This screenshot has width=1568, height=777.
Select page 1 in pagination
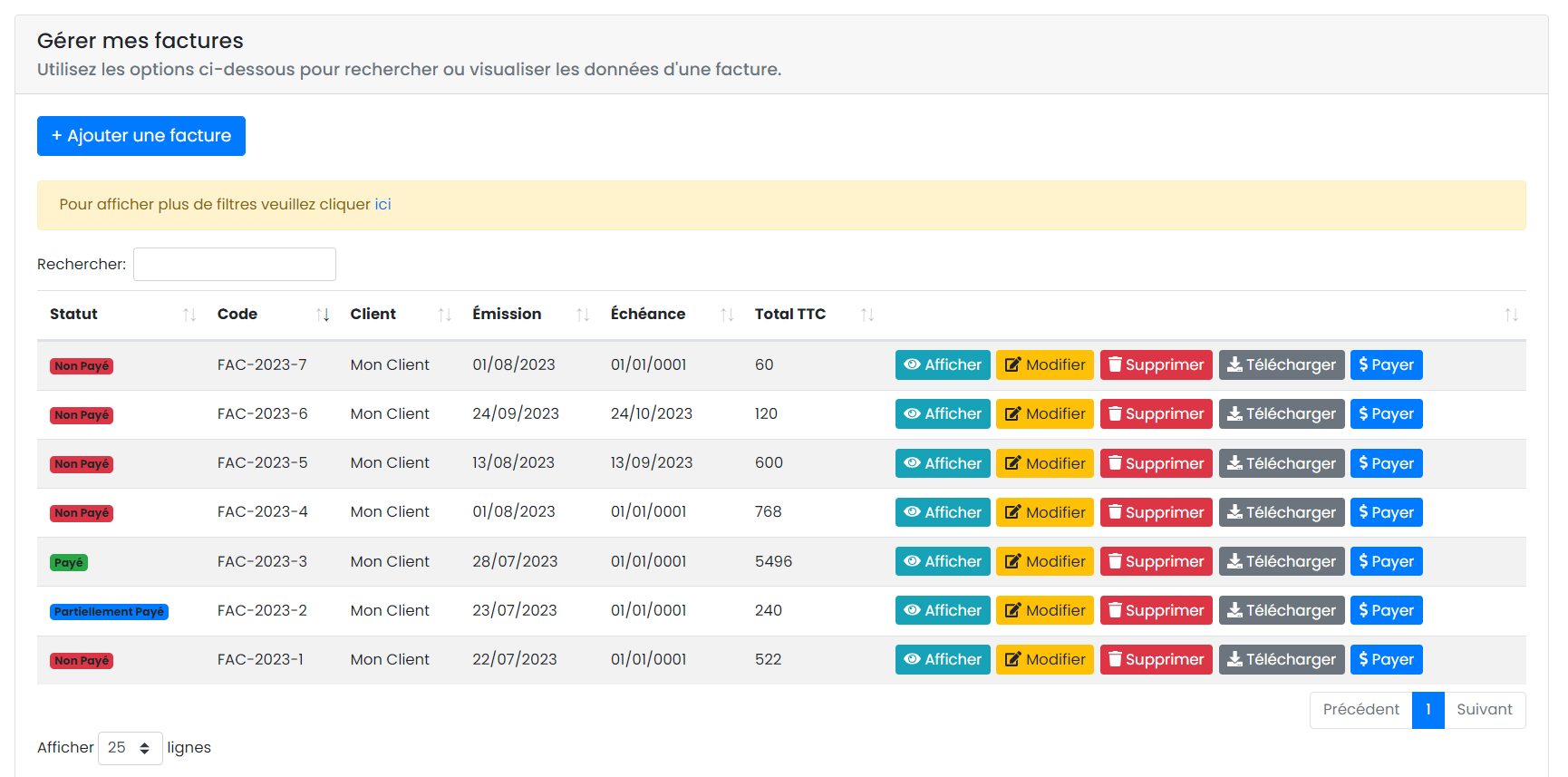click(x=1428, y=710)
